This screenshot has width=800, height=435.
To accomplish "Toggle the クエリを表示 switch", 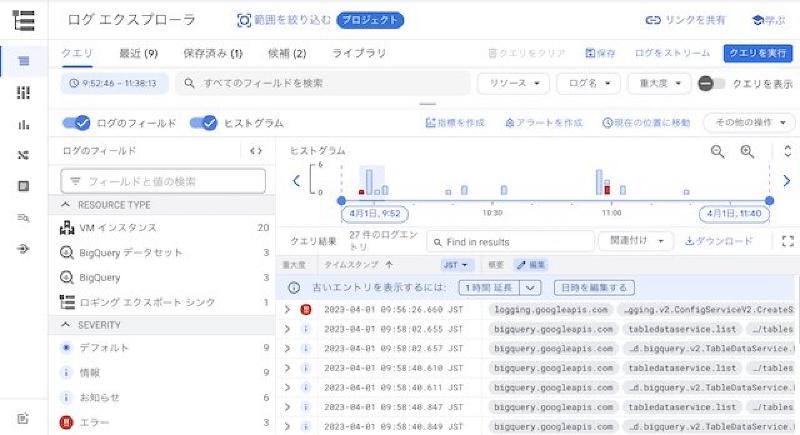I will coord(711,83).
